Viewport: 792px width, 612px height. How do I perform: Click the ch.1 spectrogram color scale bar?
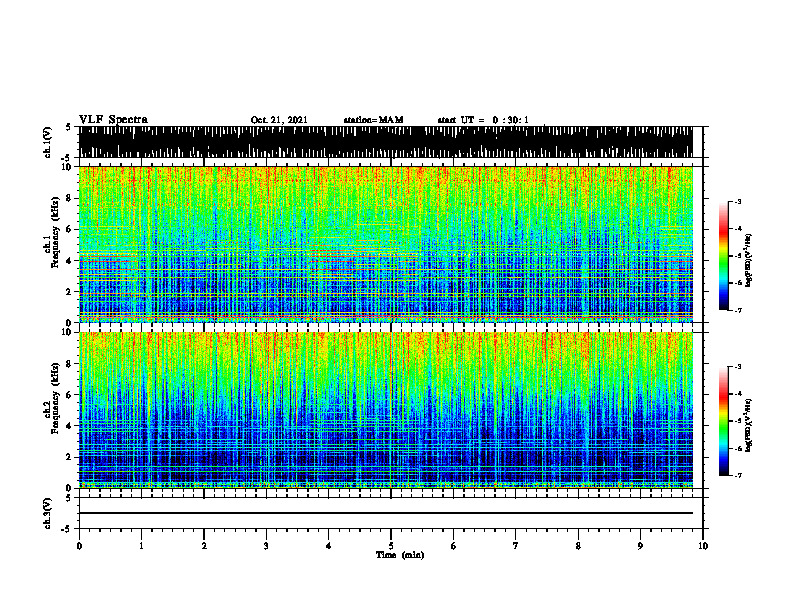pos(723,256)
